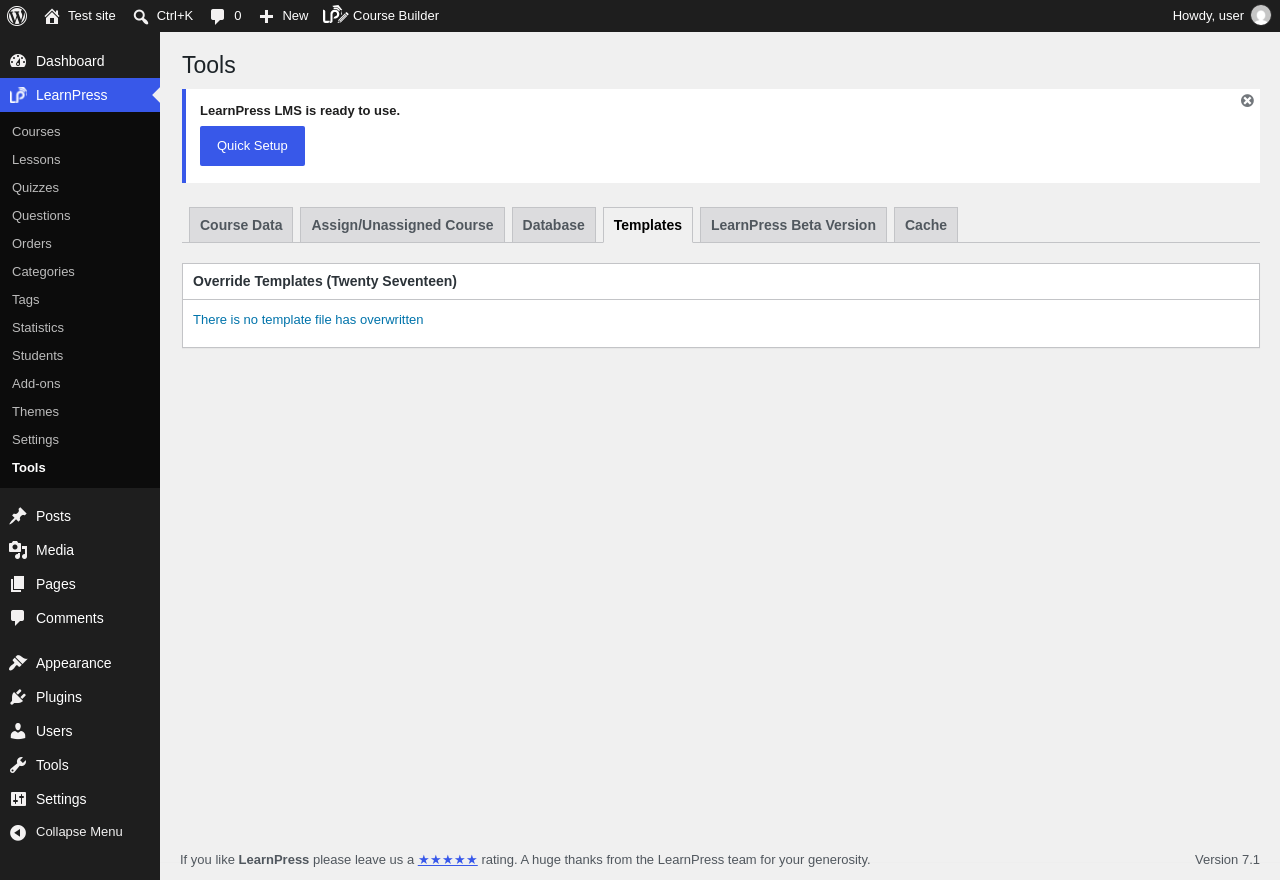
Task: Open Tags submenu item
Action: [26, 300]
